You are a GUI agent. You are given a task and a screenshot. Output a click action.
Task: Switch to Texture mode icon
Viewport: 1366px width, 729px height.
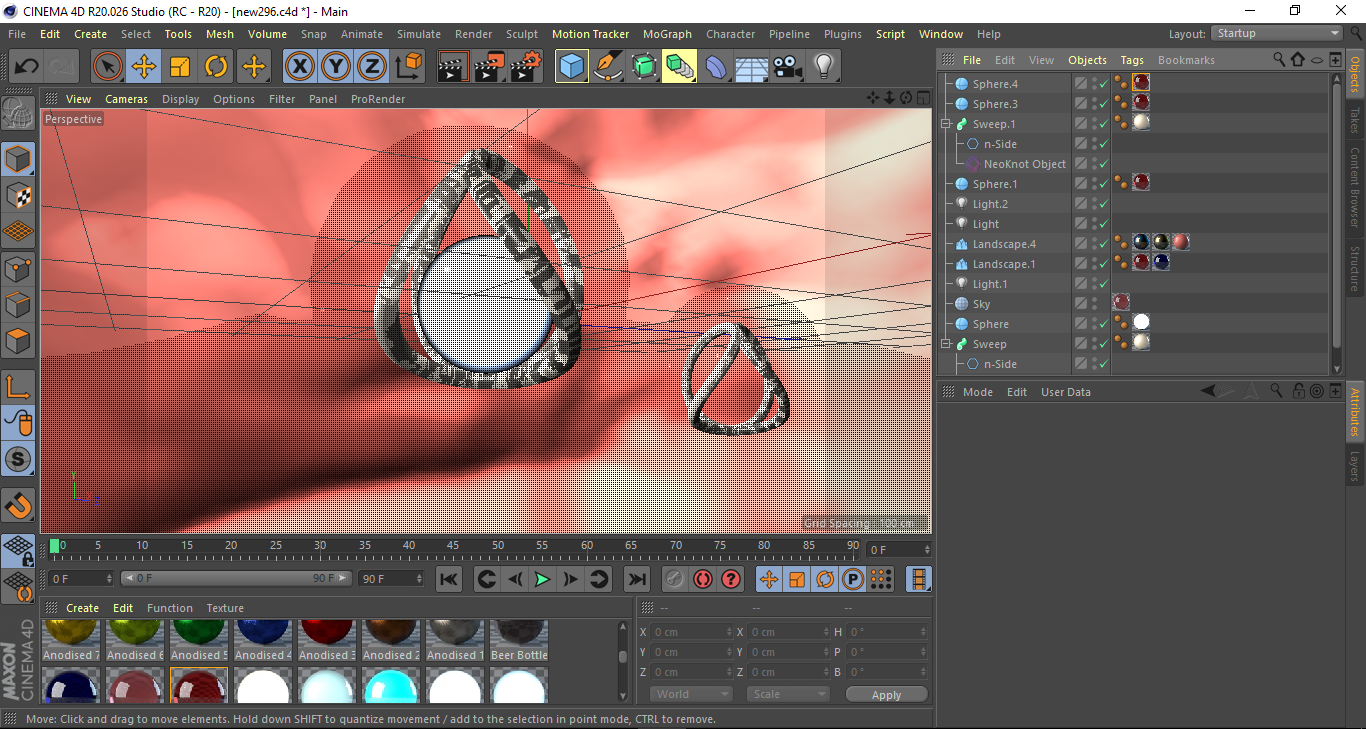click(x=18, y=195)
